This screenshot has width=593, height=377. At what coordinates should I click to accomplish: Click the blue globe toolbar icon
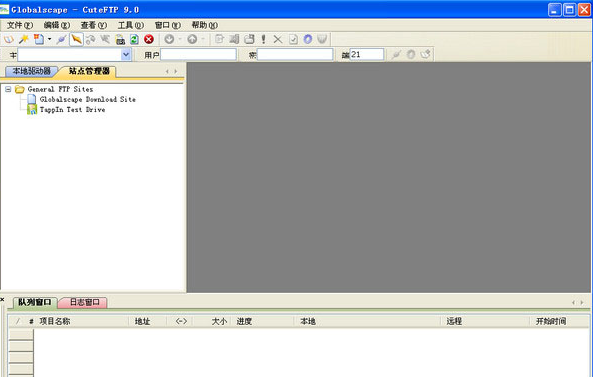coord(308,39)
